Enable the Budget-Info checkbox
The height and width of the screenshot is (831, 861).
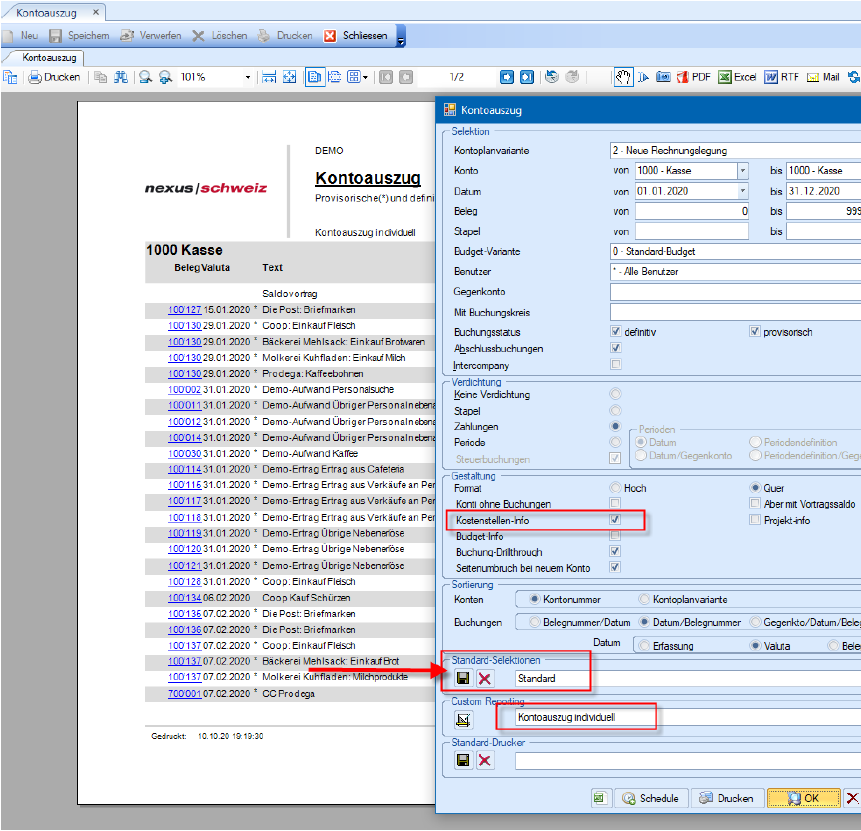pos(616,536)
